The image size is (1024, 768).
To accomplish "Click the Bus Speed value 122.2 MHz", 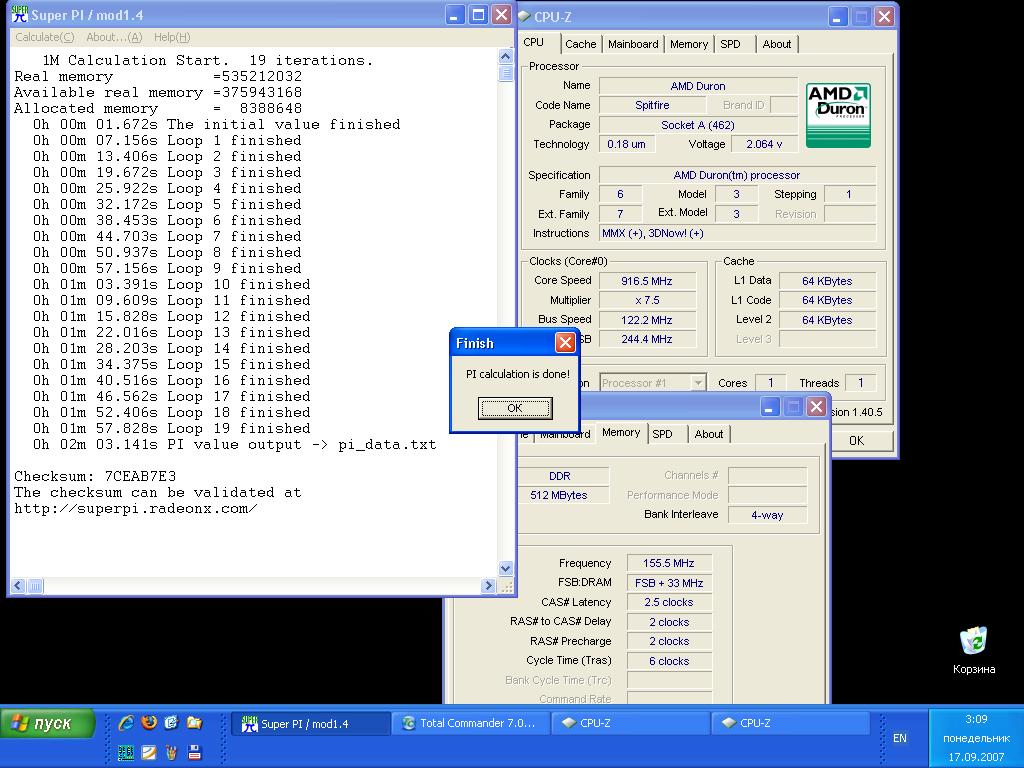I will pyautogui.click(x=647, y=320).
